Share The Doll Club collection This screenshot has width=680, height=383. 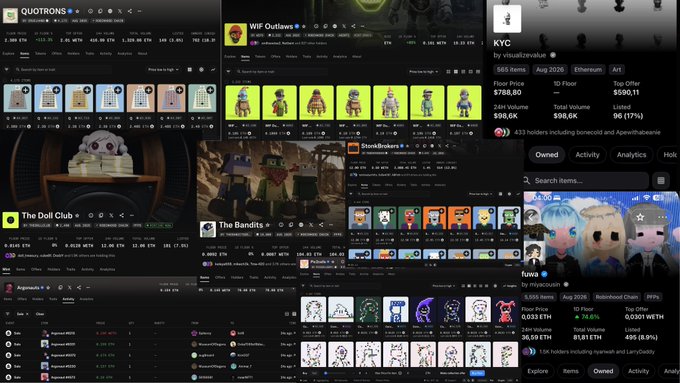pos(121,216)
